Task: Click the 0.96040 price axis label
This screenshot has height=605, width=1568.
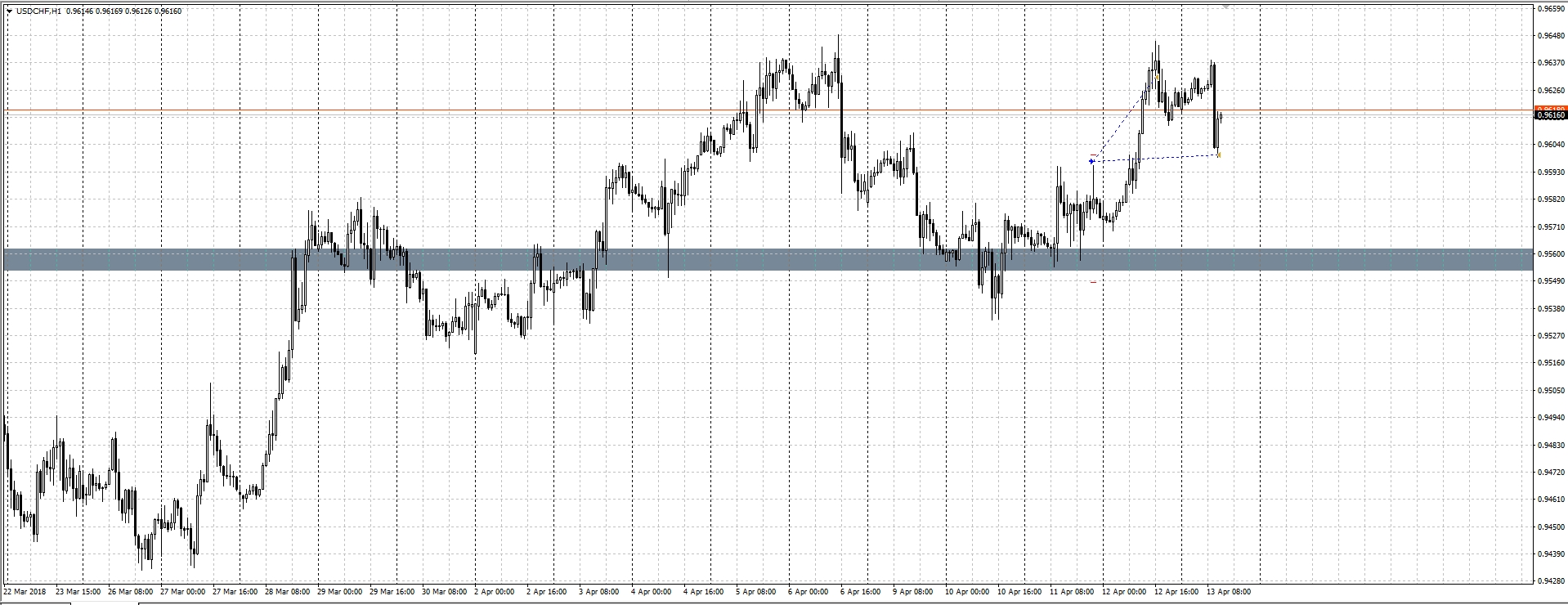Action: 1550,145
